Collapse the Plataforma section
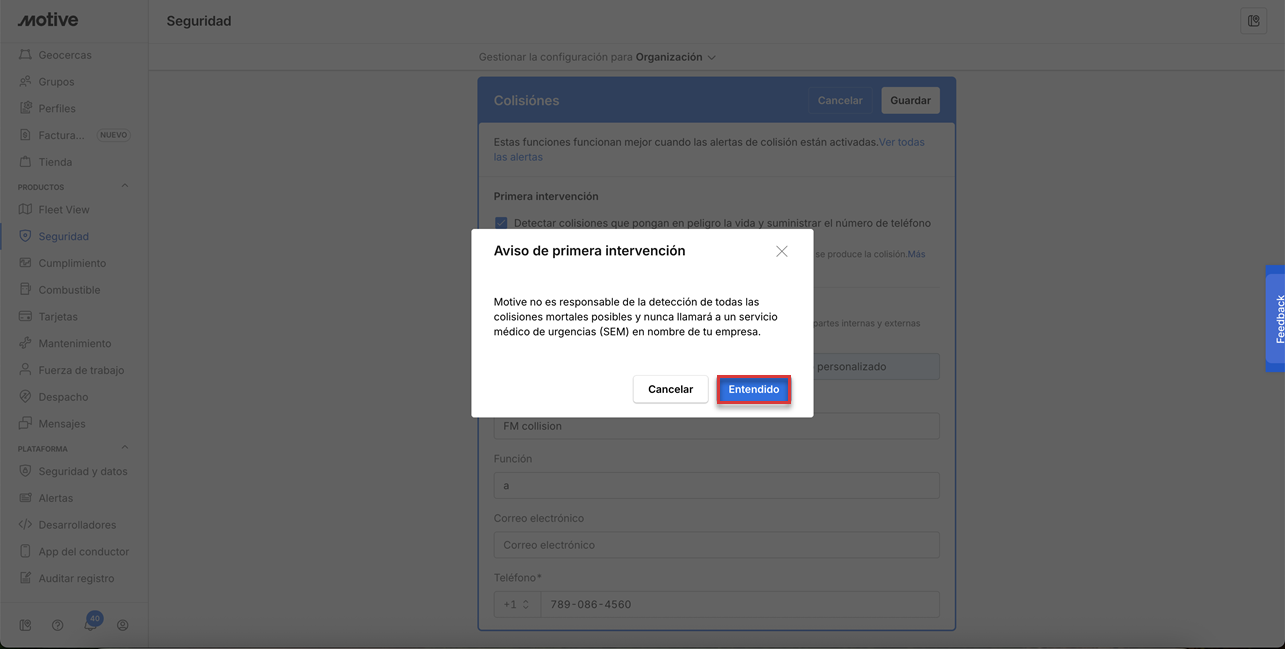 (x=125, y=448)
